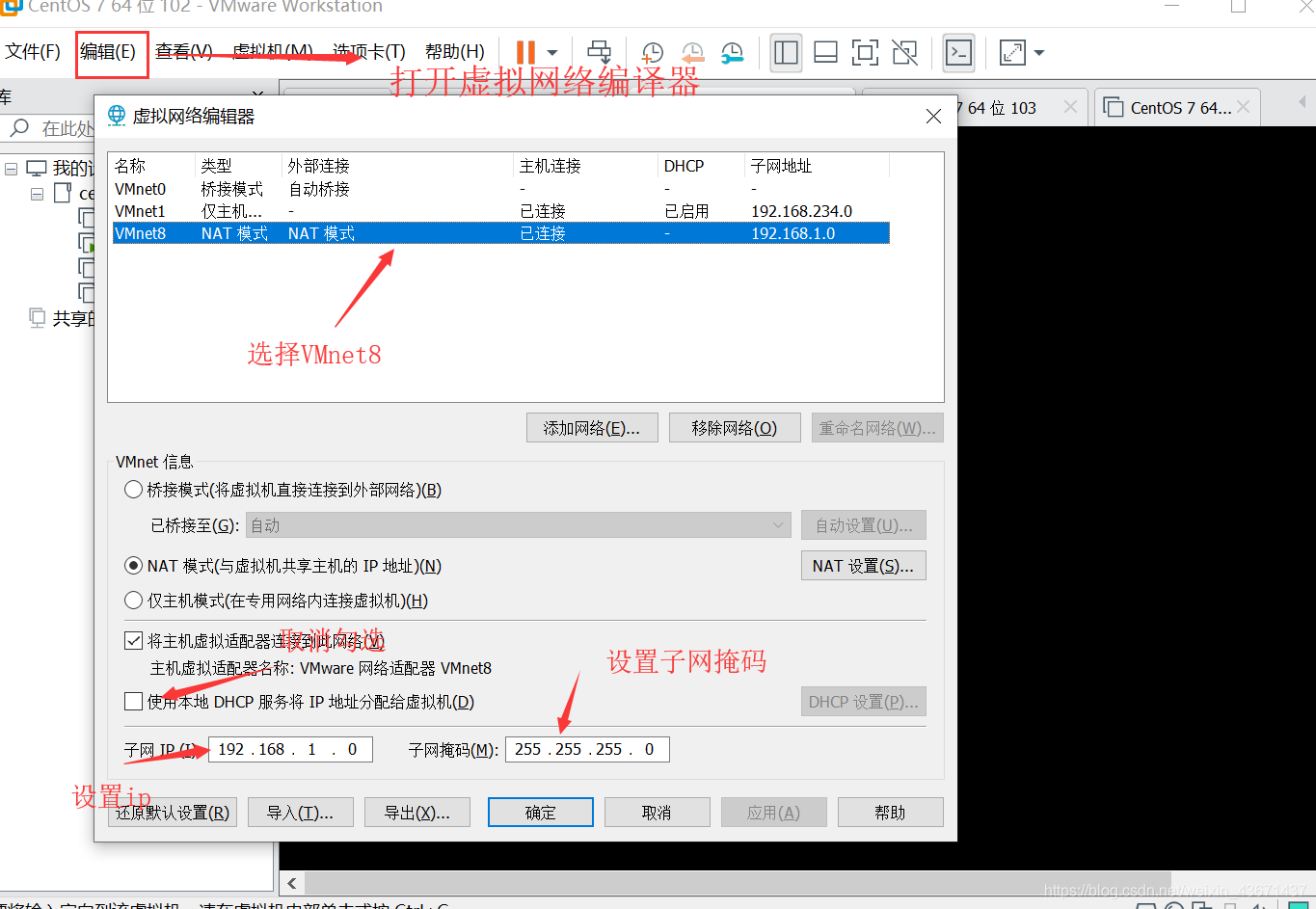The image size is (1316, 909).
Task: Sort by the 类型 column header
Action: (x=239, y=166)
